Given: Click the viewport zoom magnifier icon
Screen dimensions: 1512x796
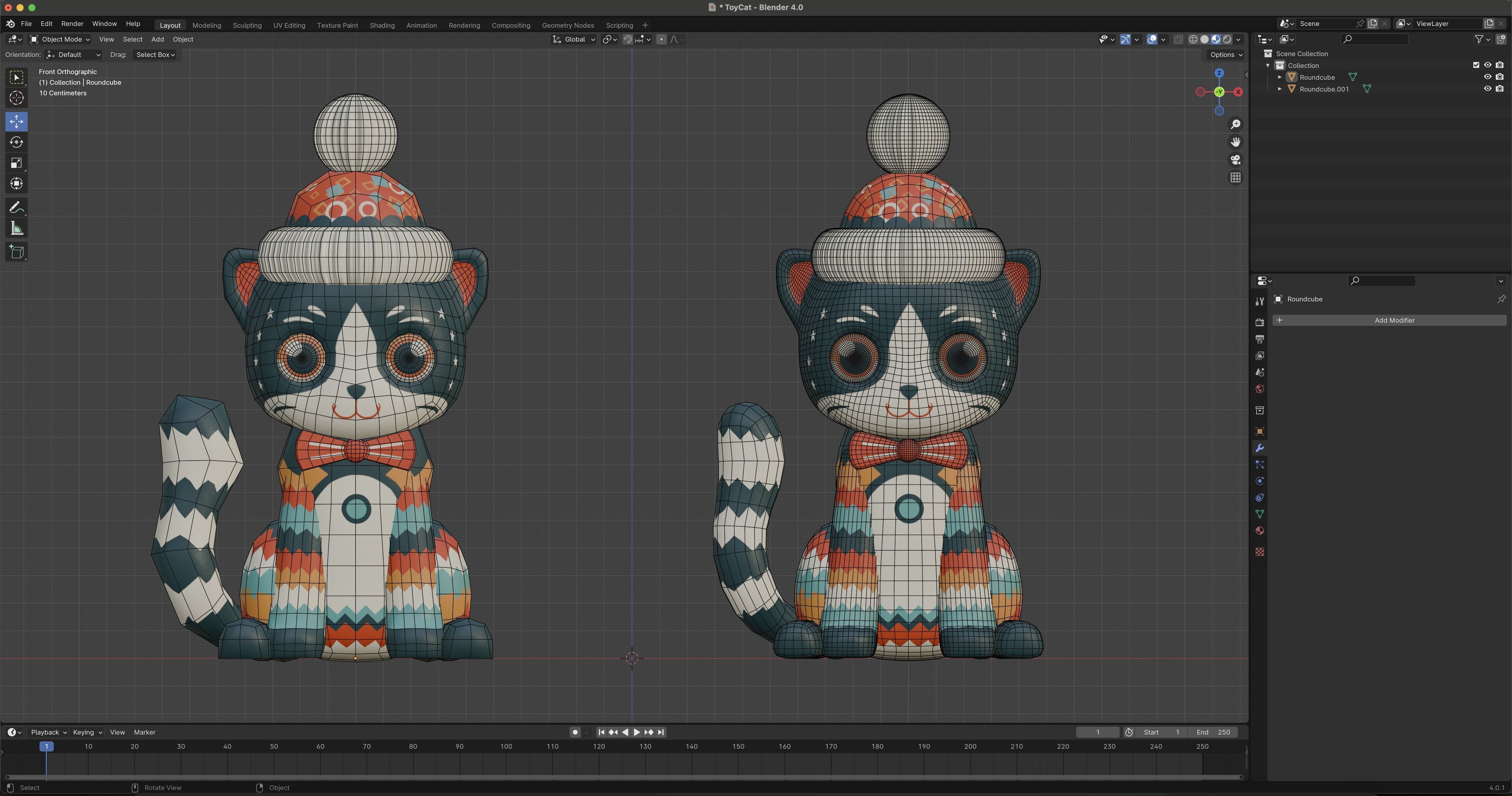Looking at the screenshot, I should (1236, 124).
